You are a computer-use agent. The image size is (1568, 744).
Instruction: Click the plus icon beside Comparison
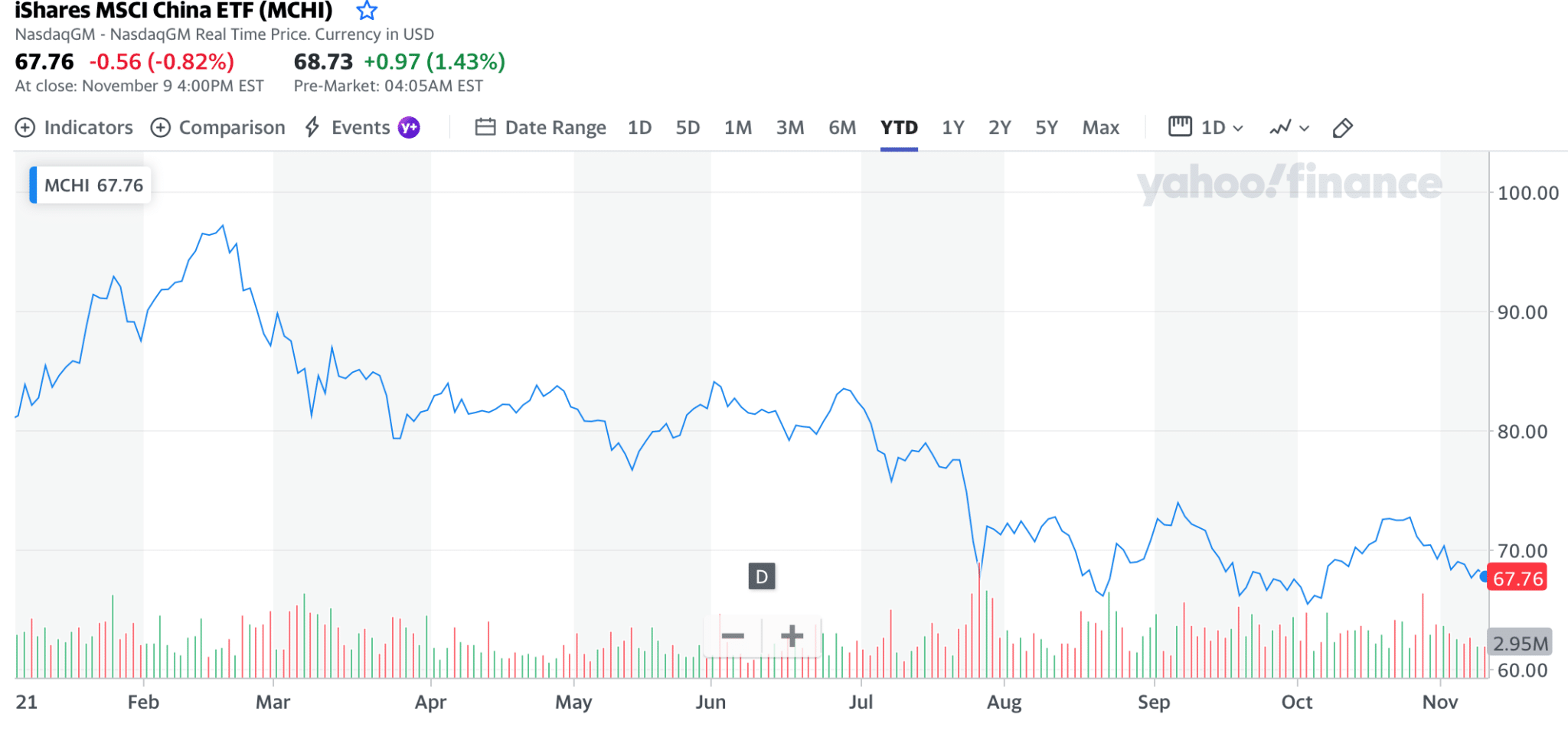(160, 128)
